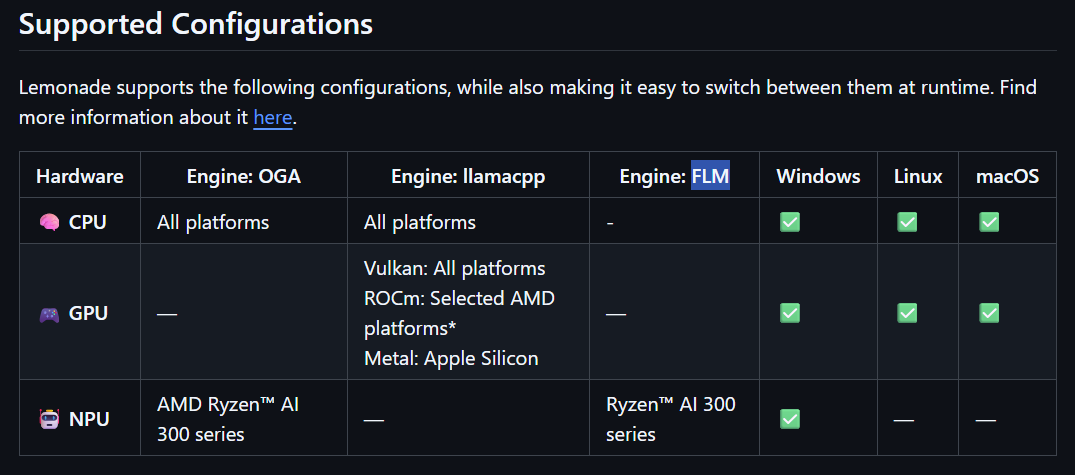The height and width of the screenshot is (475, 1075).
Task: Click the pink brain CPU icon
Action: [x=49, y=222]
